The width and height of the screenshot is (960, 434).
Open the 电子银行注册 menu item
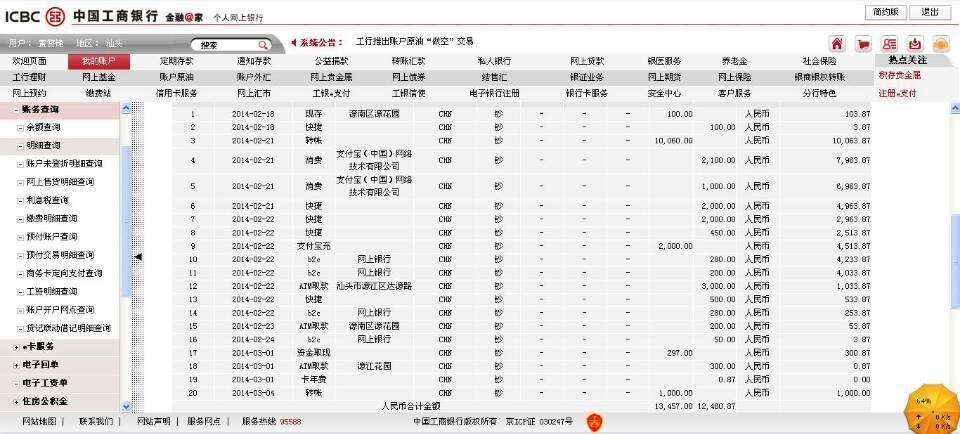click(493, 94)
